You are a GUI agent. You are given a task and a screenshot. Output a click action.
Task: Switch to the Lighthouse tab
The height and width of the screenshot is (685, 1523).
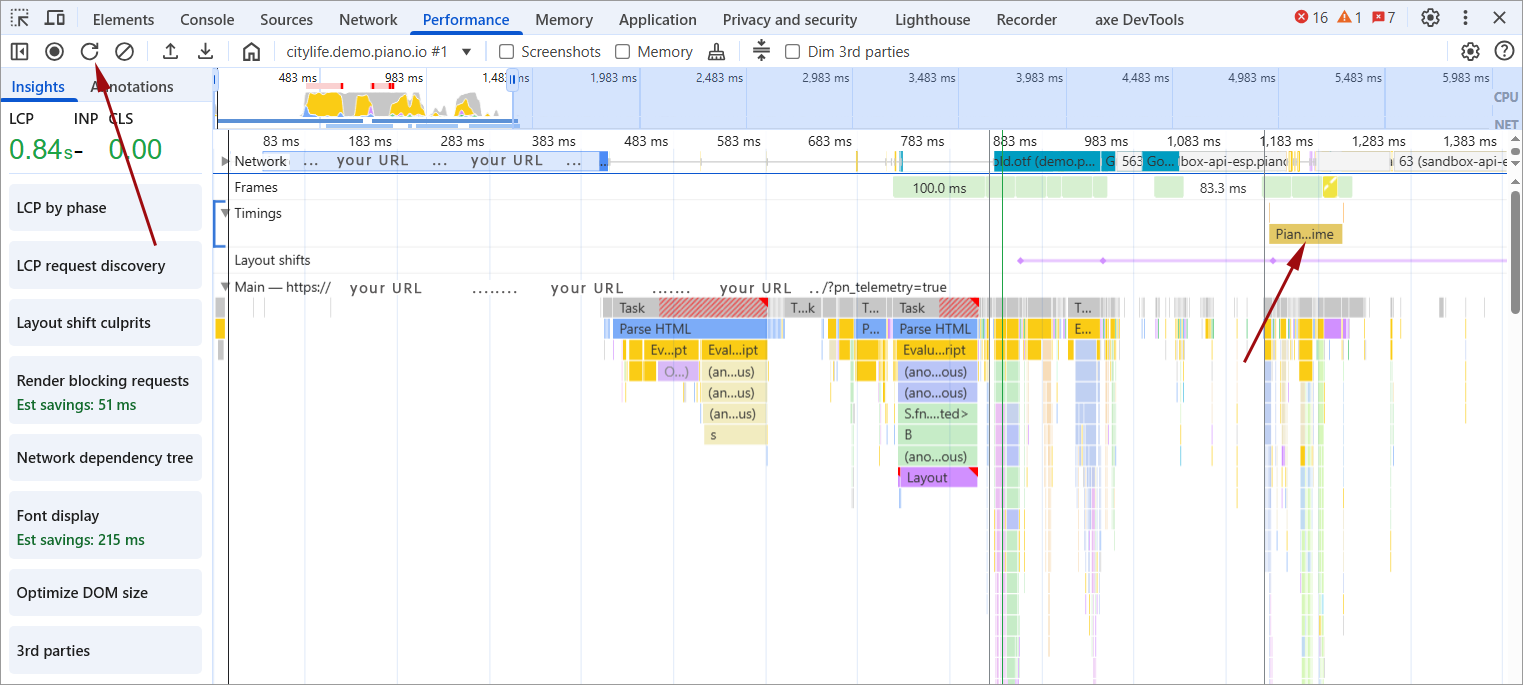click(x=932, y=19)
